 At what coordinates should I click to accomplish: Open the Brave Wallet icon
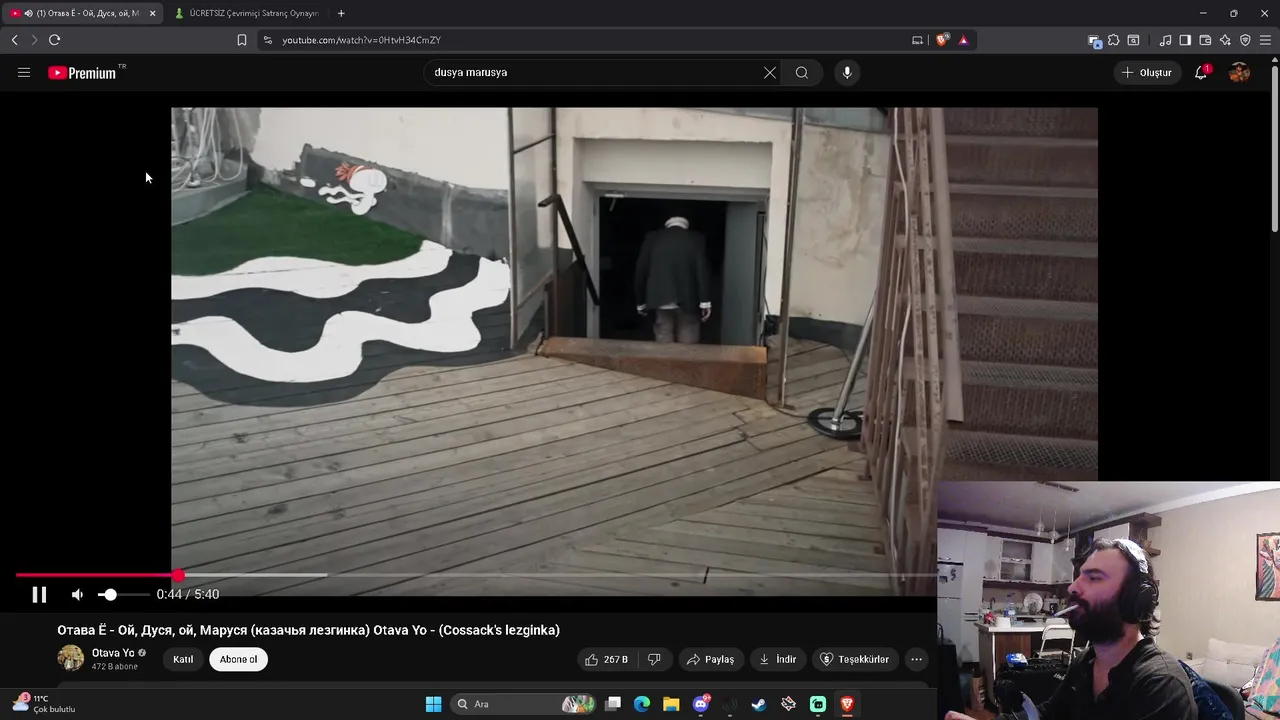click(x=1205, y=40)
